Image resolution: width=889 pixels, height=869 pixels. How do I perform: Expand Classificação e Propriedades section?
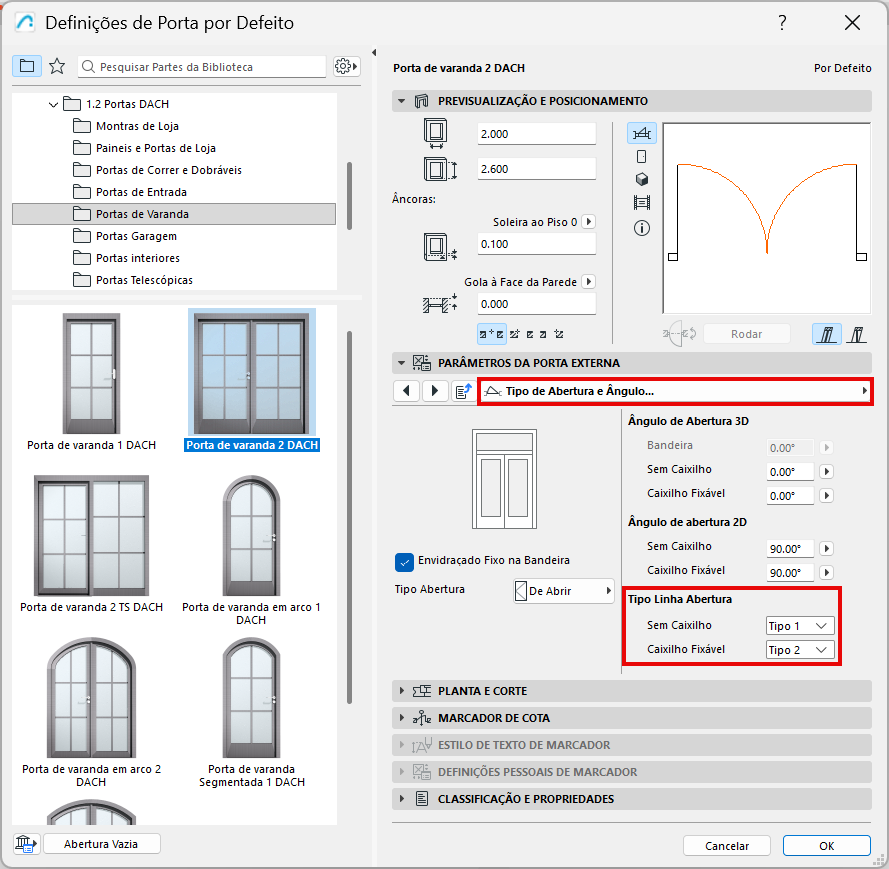tap(401, 799)
